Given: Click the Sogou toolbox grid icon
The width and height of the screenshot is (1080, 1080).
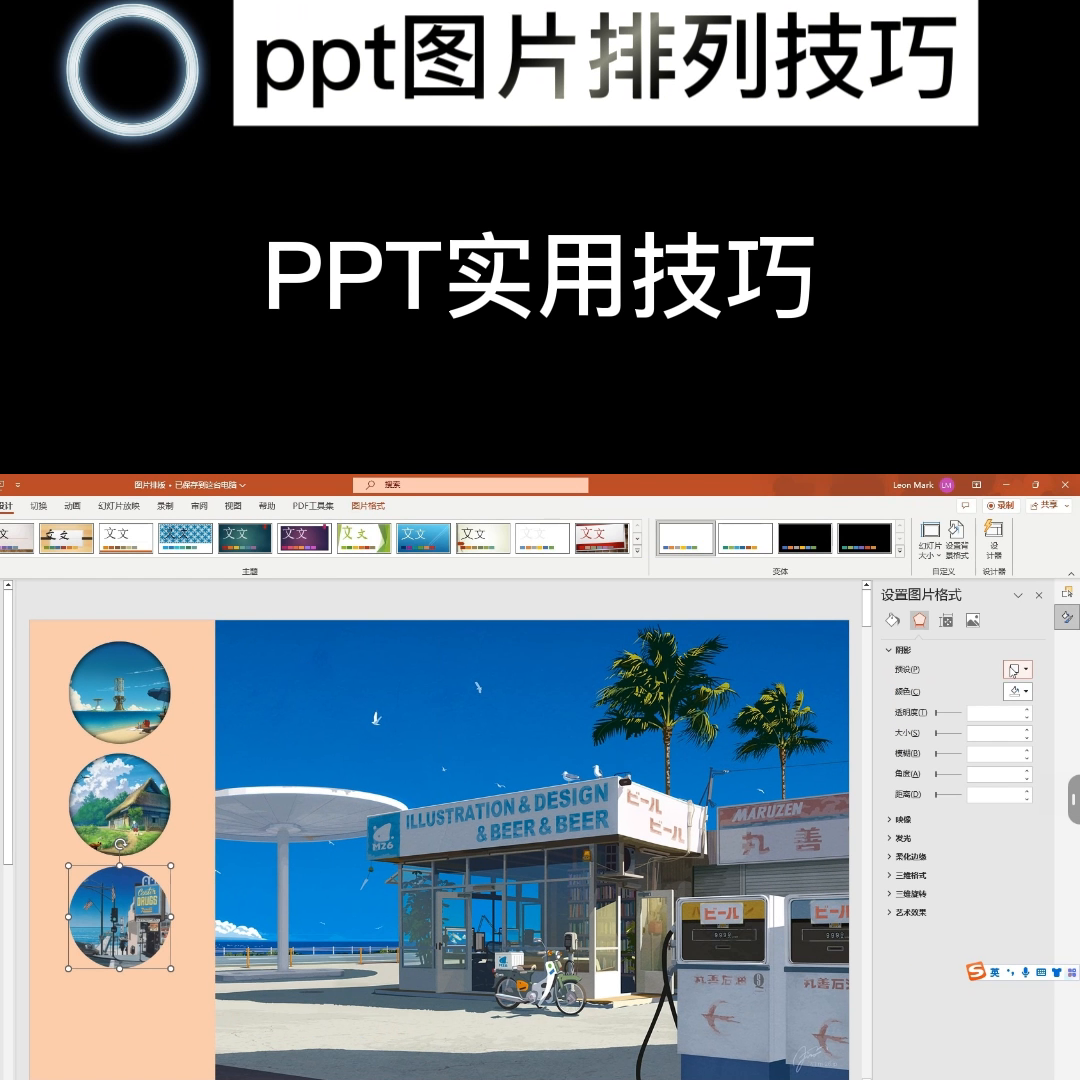Looking at the screenshot, I should [x=1072, y=973].
